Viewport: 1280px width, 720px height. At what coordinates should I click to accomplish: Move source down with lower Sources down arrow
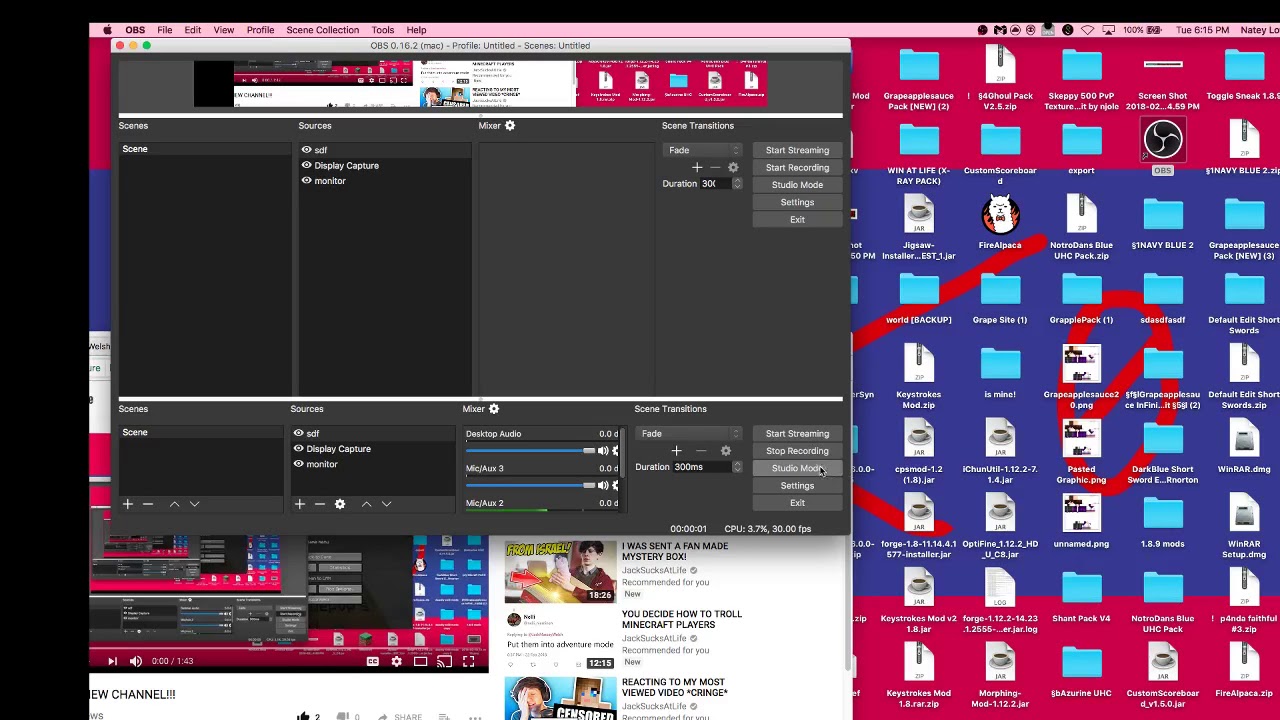click(386, 504)
